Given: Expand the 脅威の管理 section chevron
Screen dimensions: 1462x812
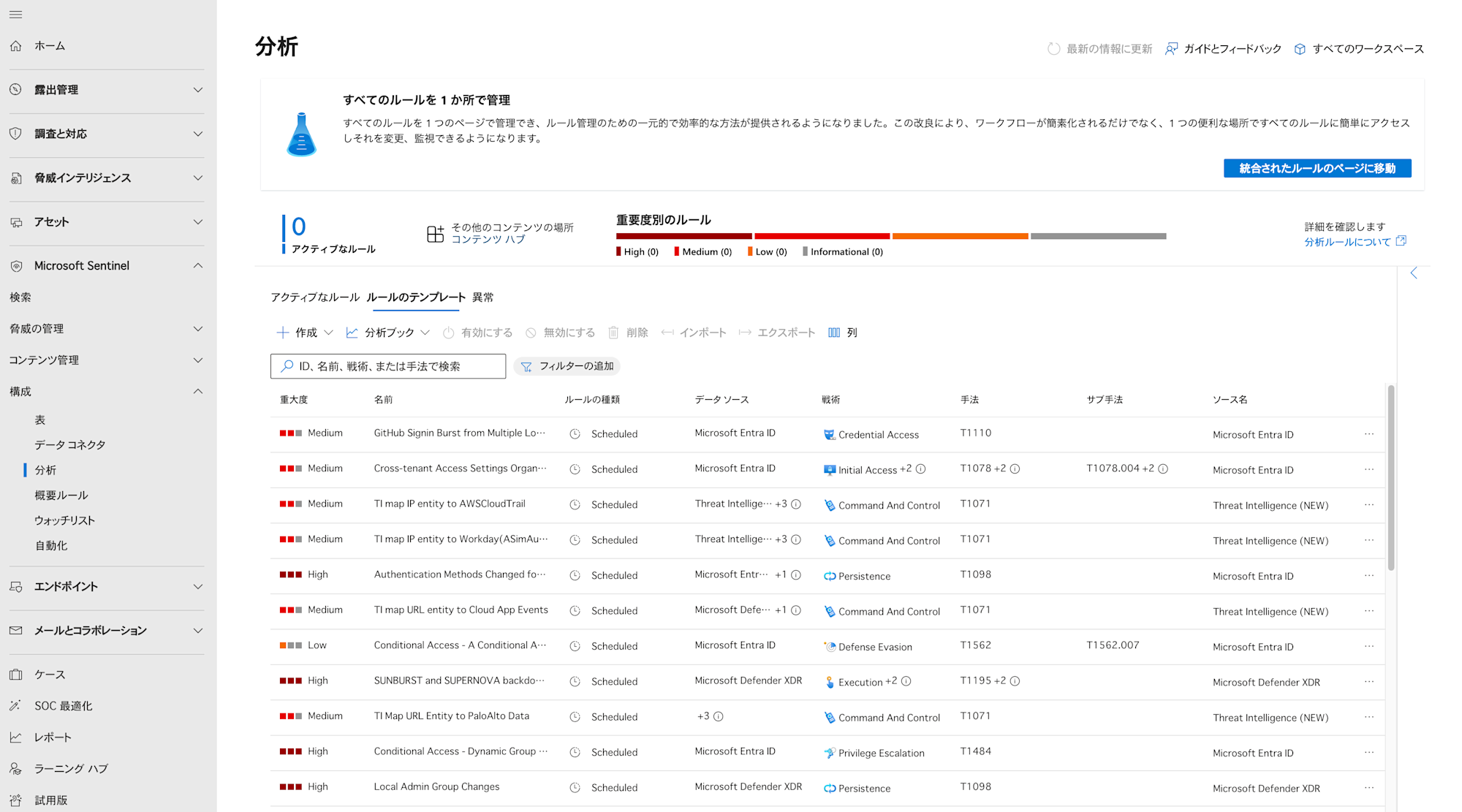Looking at the screenshot, I should [198, 329].
